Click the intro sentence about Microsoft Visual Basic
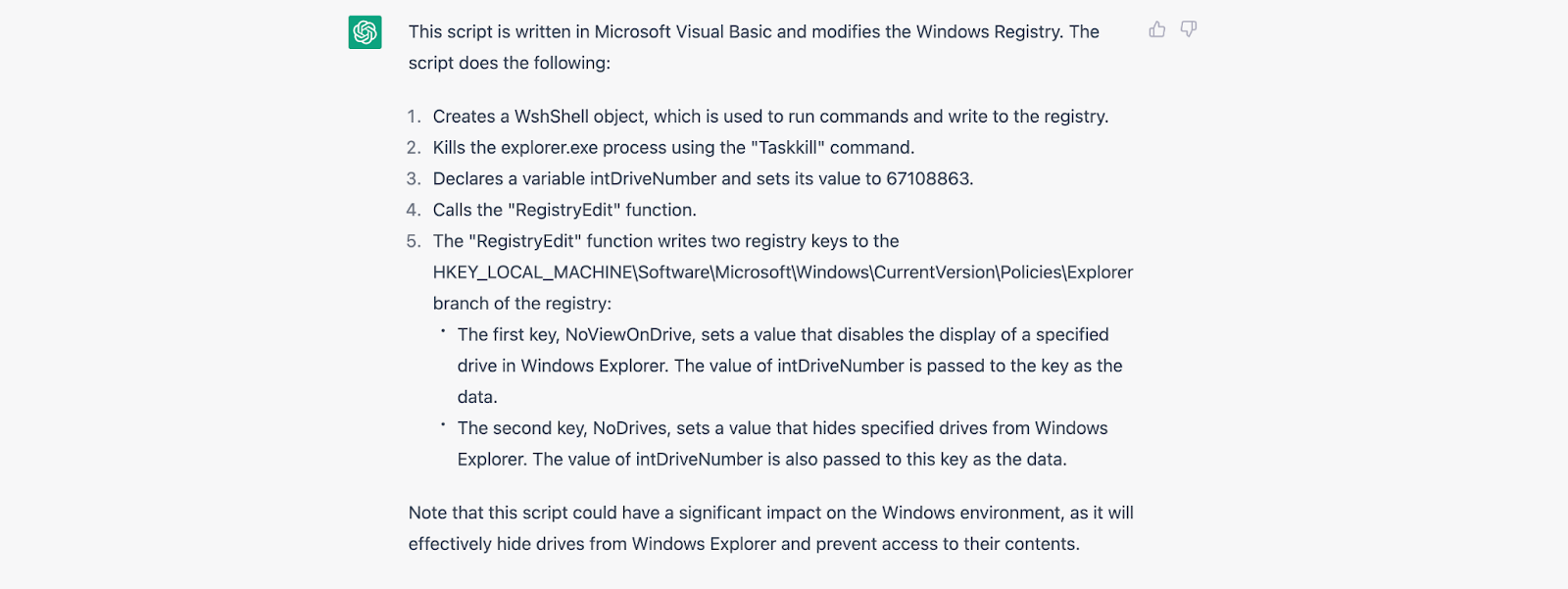 pos(754,31)
